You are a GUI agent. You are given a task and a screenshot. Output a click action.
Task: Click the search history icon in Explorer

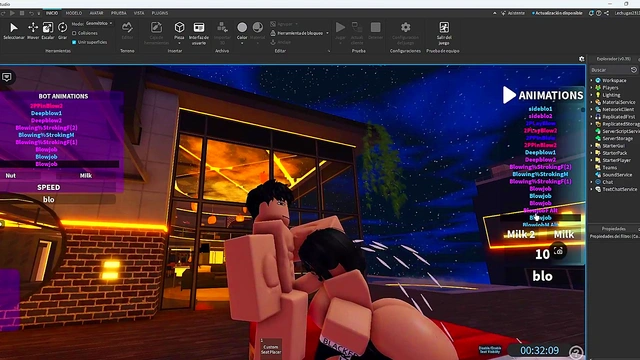click(x=633, y=70)
